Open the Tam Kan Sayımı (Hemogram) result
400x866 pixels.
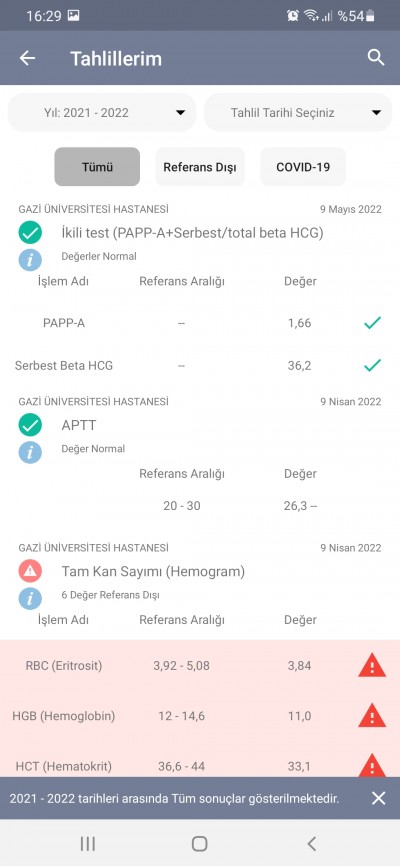(x=153, y=572)
